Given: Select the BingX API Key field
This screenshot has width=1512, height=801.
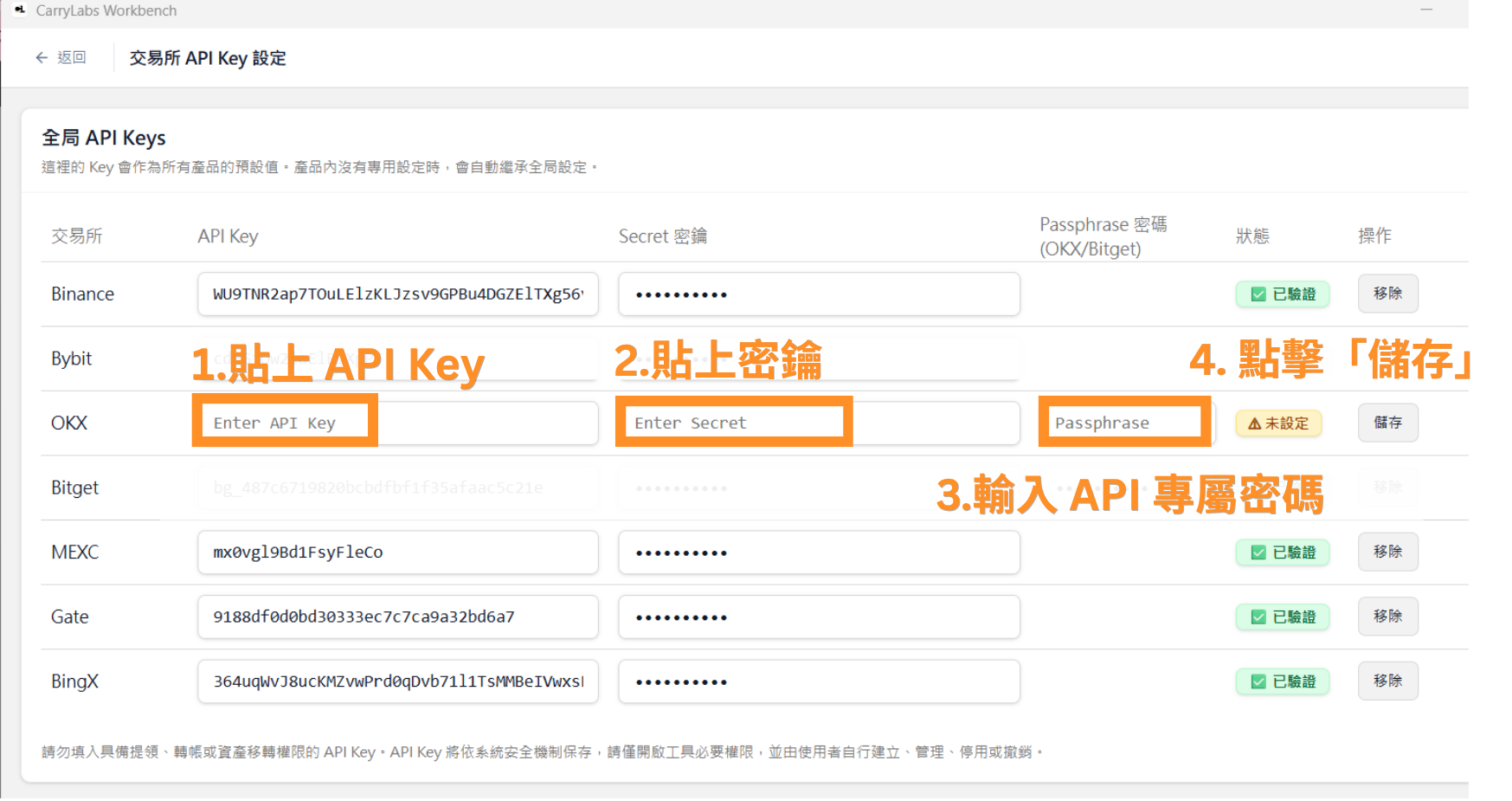Looking at the screenshot, I should [x=398, y=681].
